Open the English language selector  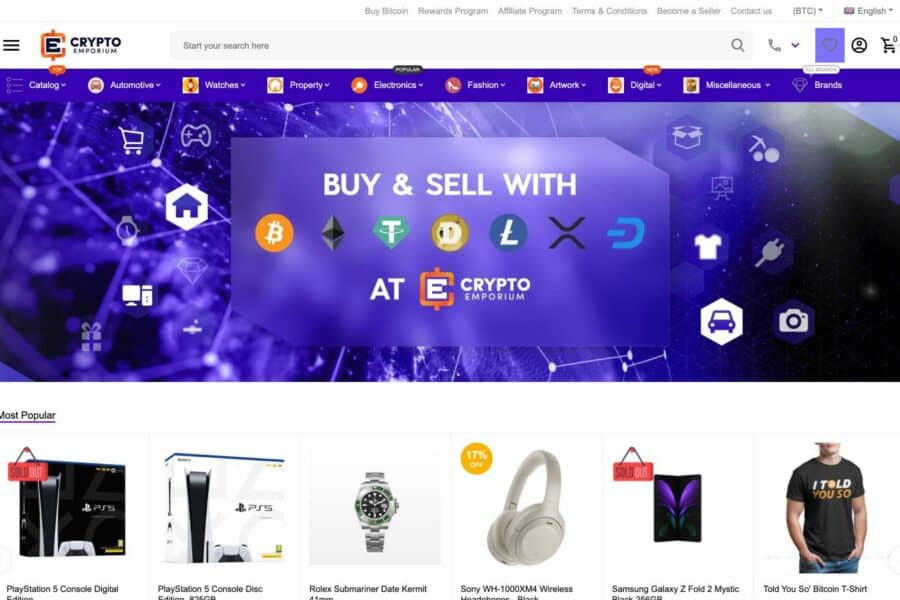tap(868, 11)
